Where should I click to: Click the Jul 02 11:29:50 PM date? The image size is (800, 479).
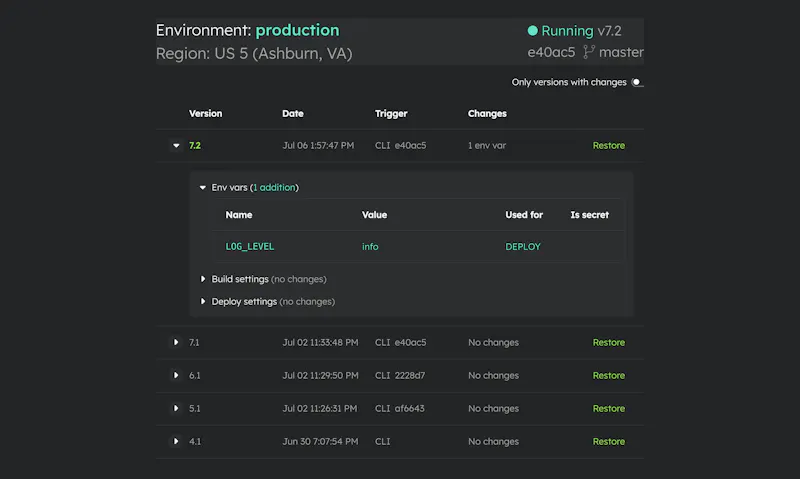tap(320, 375)
